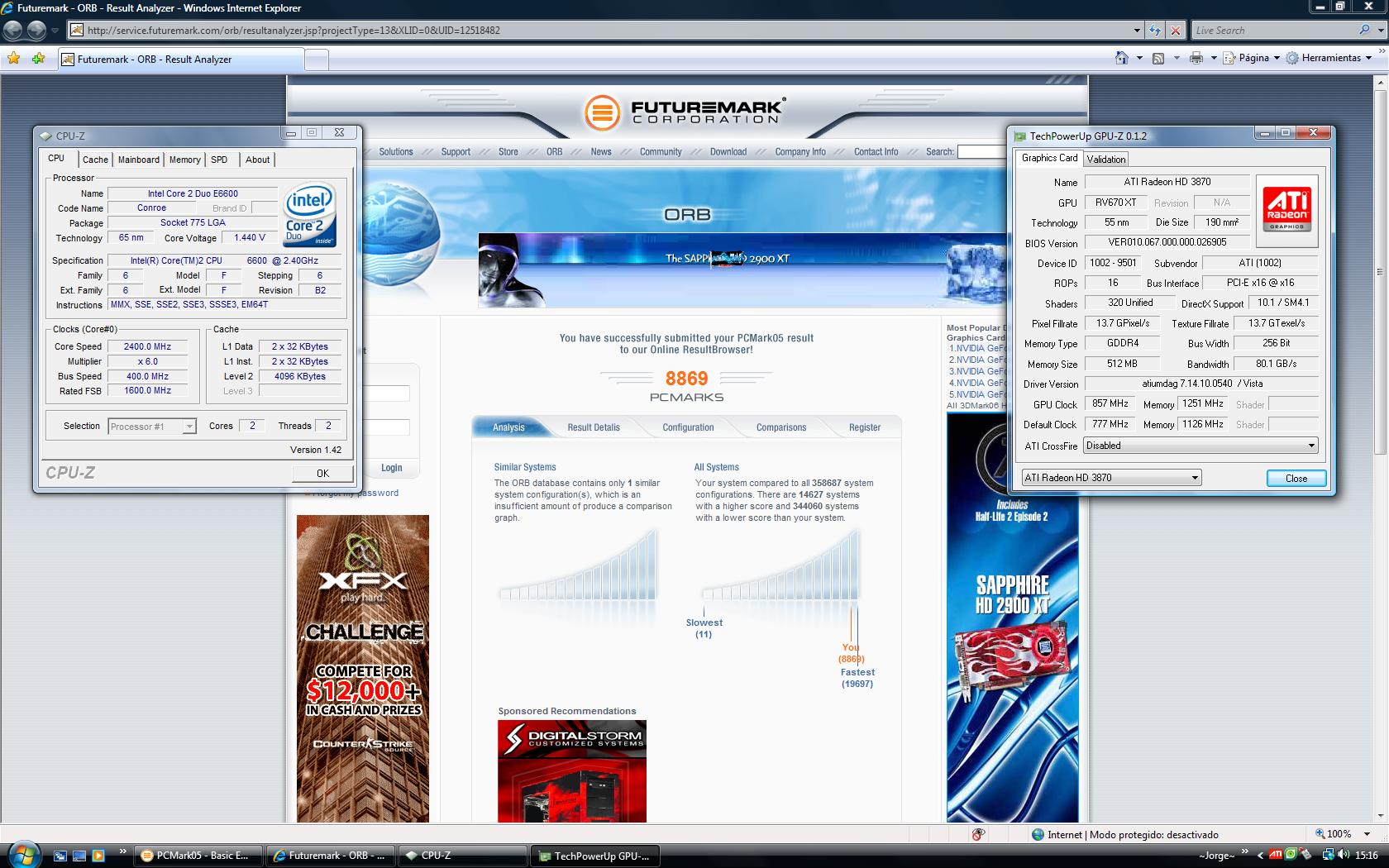
Task: Click the Refresh icon beside the address bar
Action: pyautogui.click(x=1155, y=31)
